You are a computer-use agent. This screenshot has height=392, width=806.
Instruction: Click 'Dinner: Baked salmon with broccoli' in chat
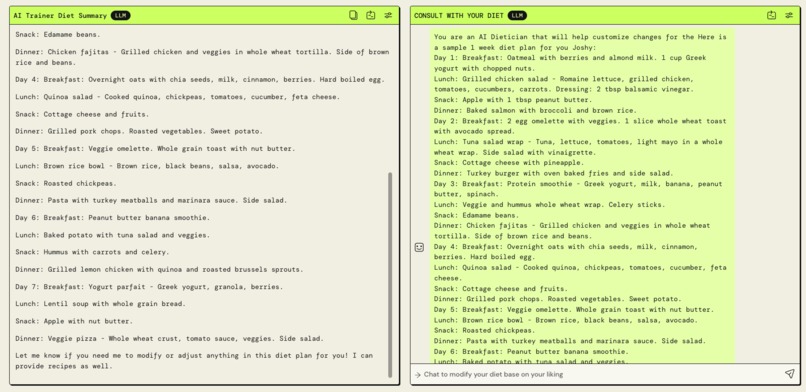535,110
